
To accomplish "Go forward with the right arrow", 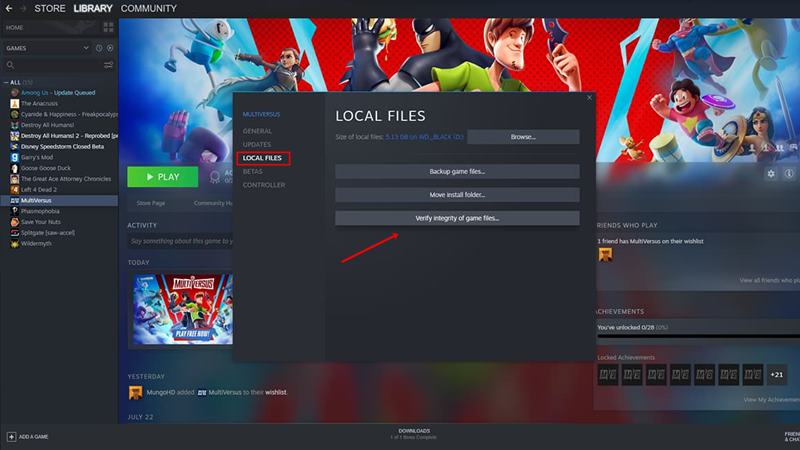I will coord(23,9).
